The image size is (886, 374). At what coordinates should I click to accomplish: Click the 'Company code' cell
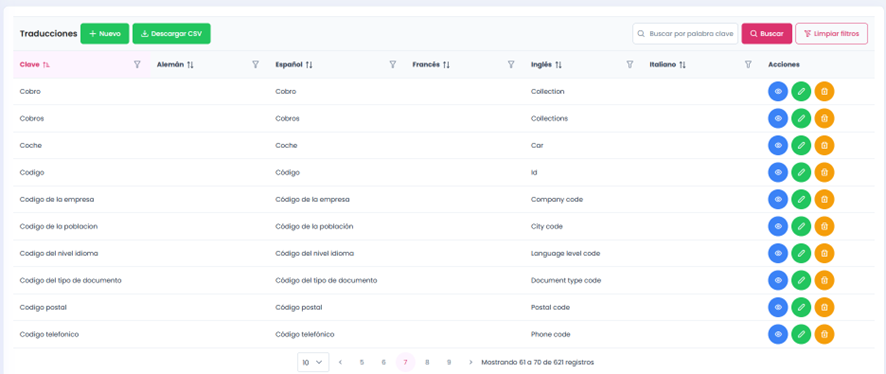tap(557, 199)
